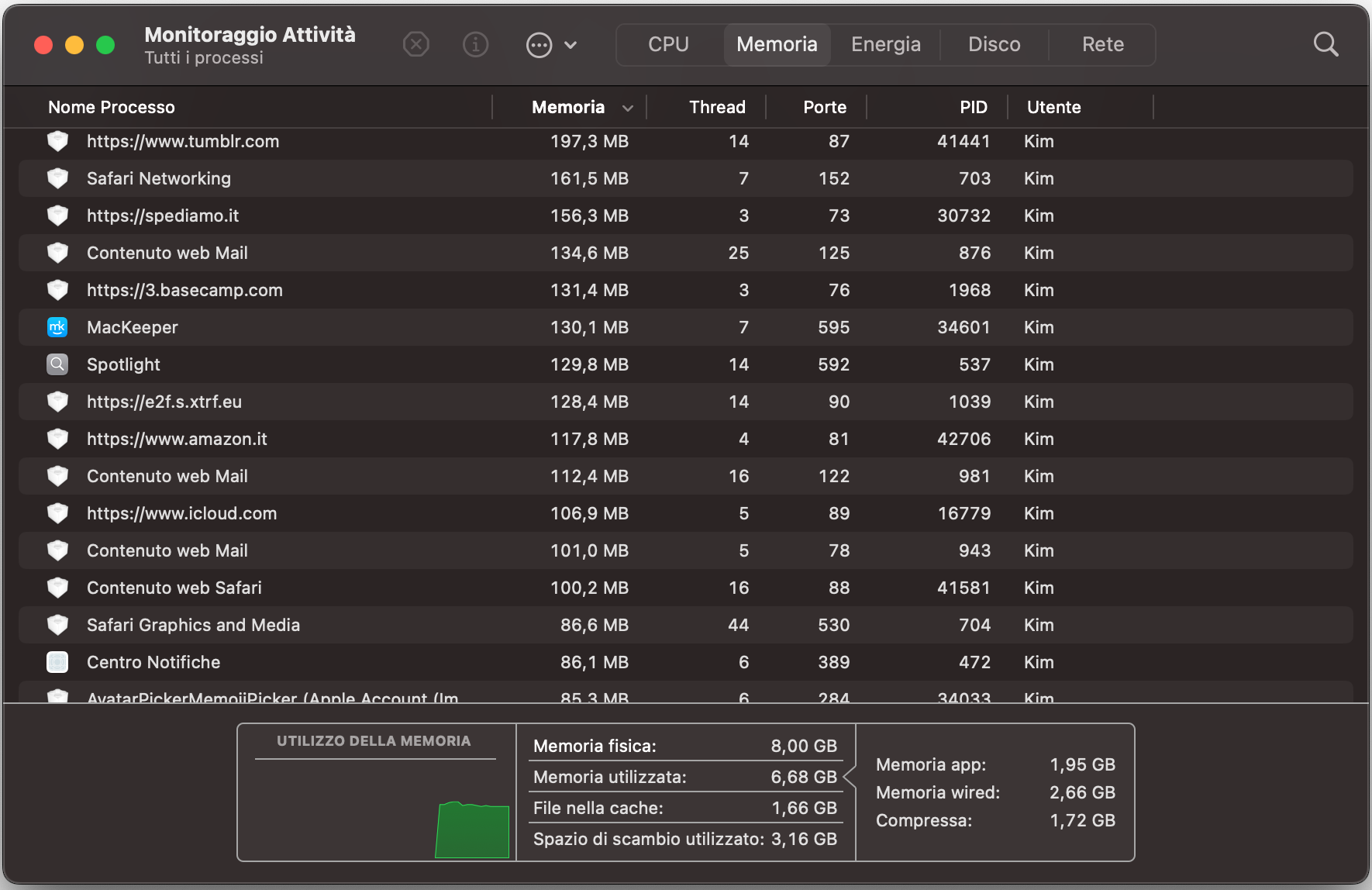Sort by Thread column header
Viewport: 1372px width, 890px height.
click(x=717, y=107)
